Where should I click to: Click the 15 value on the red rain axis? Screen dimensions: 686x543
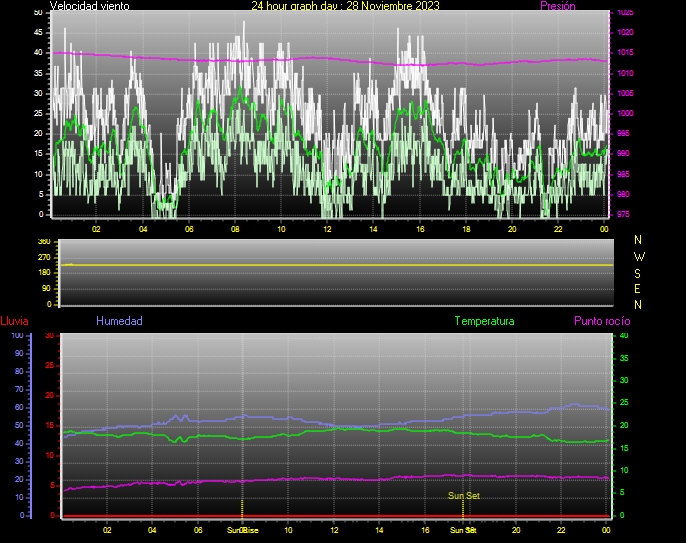pyautogui.click(x=49, y=425)
